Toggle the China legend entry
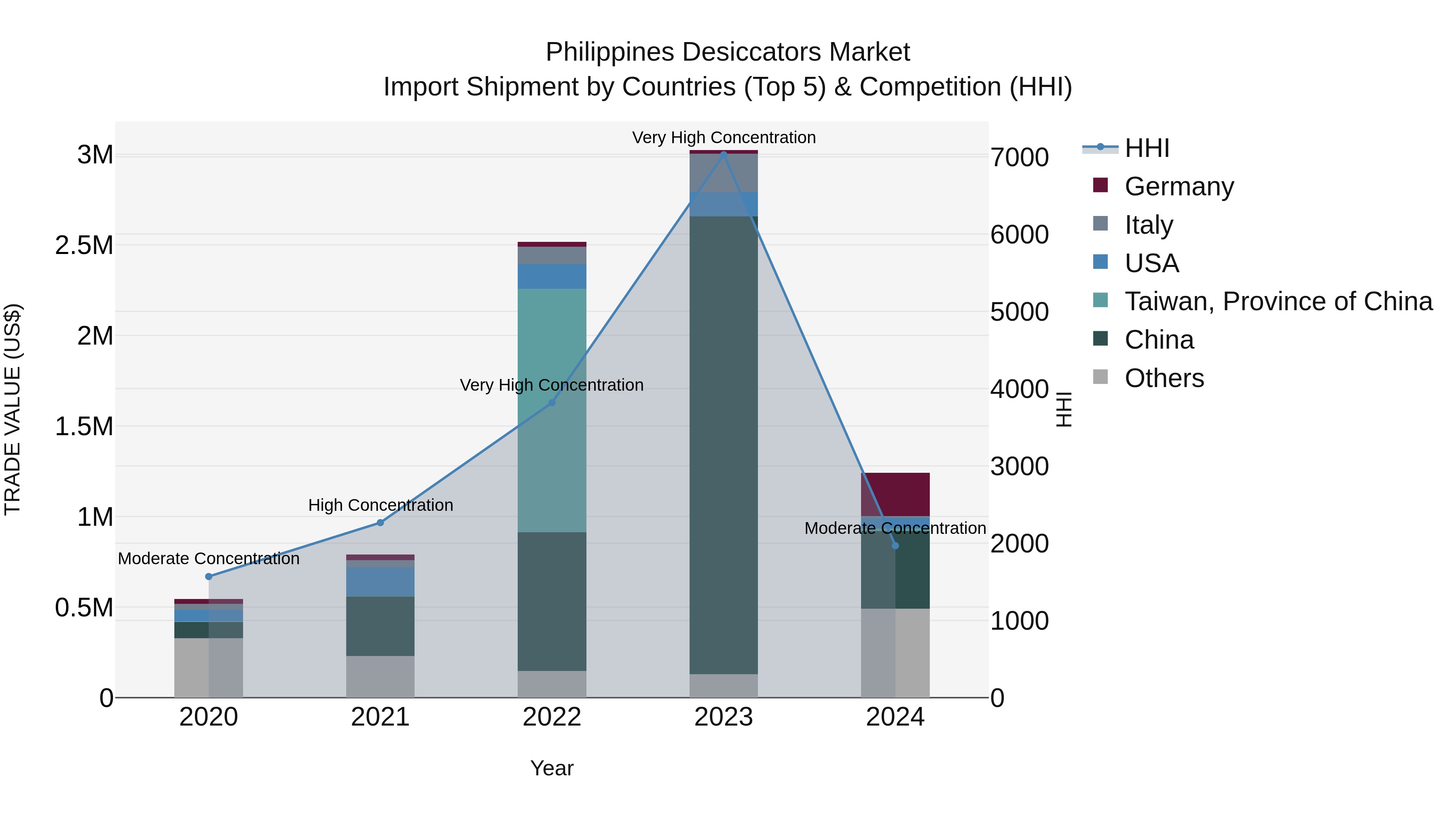The height and width of the screenshot is (819, 1456). [x=1143, y=340]
